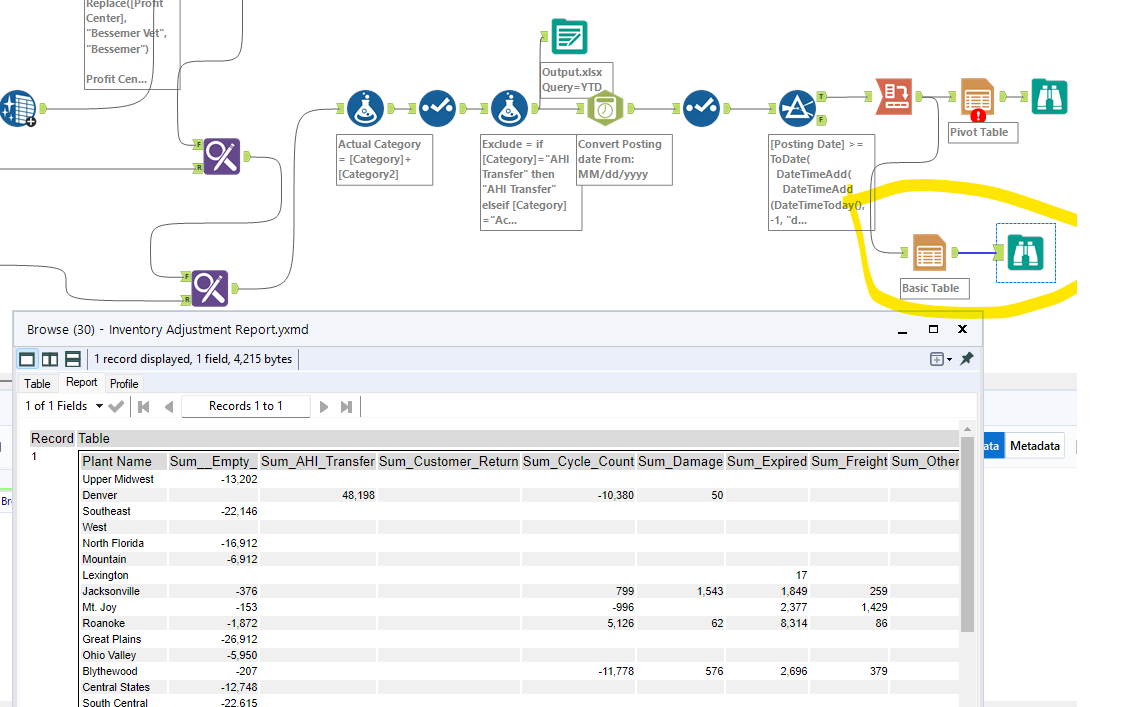Select the highlighted Browse tool after Basic Table

pos(1025,253)
